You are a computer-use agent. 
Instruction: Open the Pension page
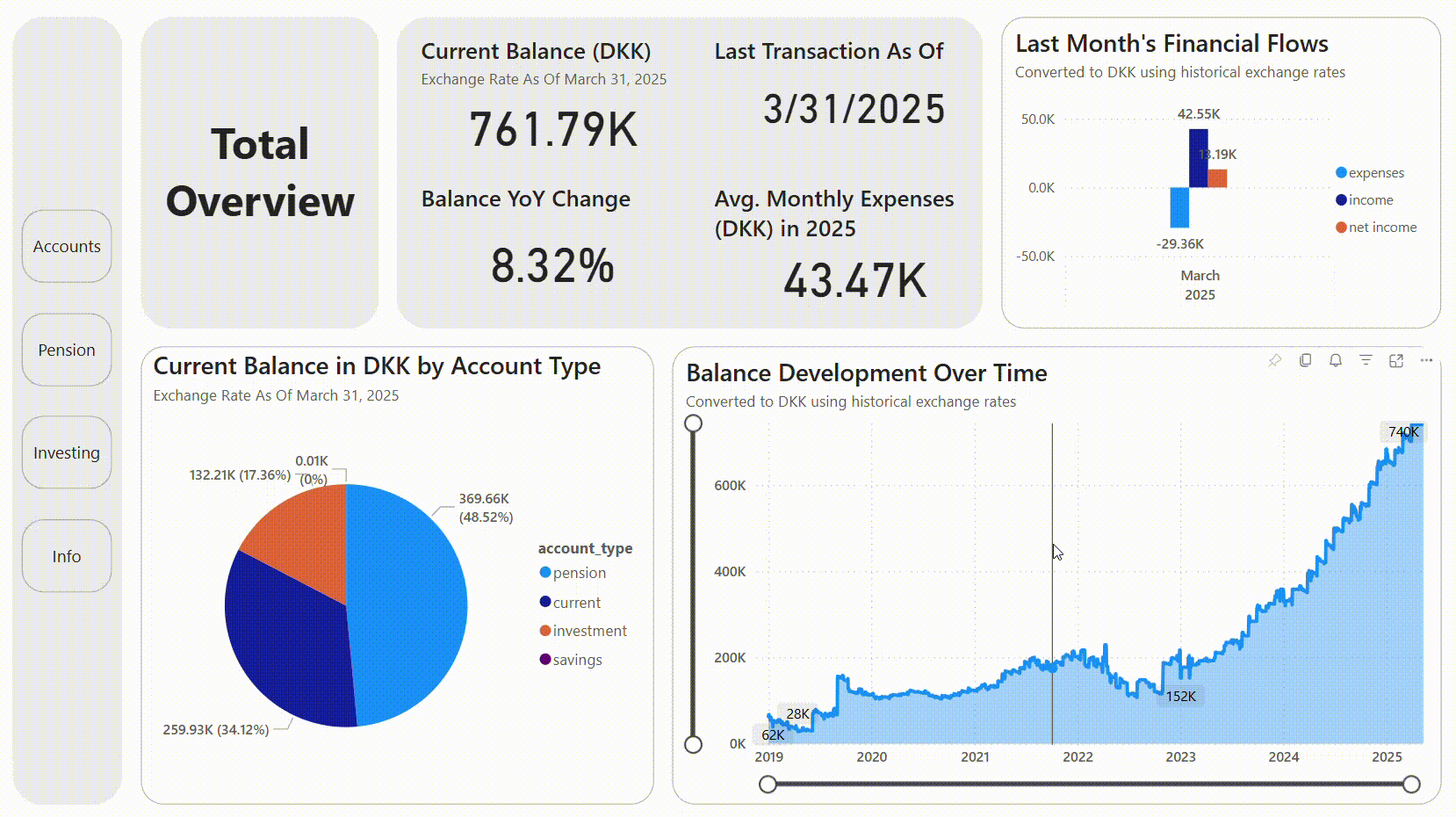point(67,350)
